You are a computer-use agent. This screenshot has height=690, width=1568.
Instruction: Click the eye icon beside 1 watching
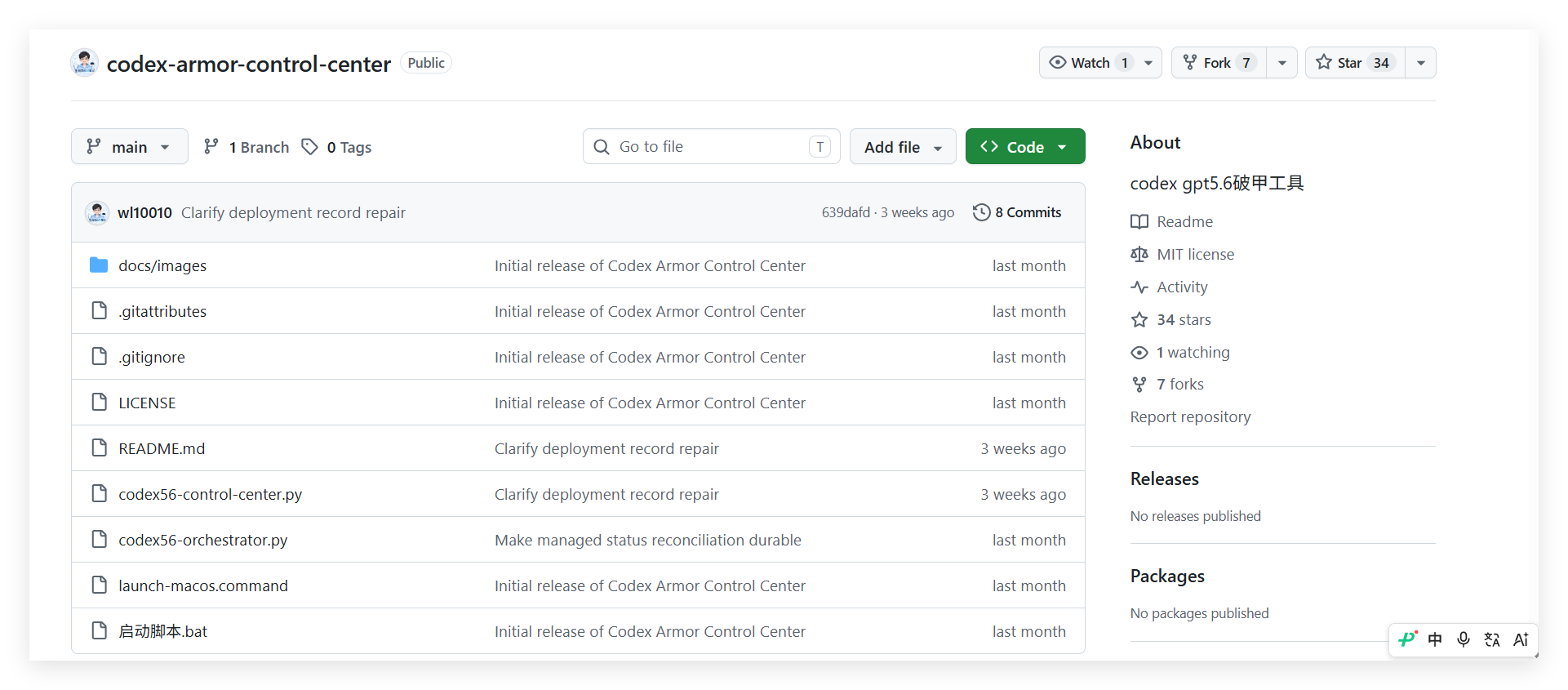1139,352
